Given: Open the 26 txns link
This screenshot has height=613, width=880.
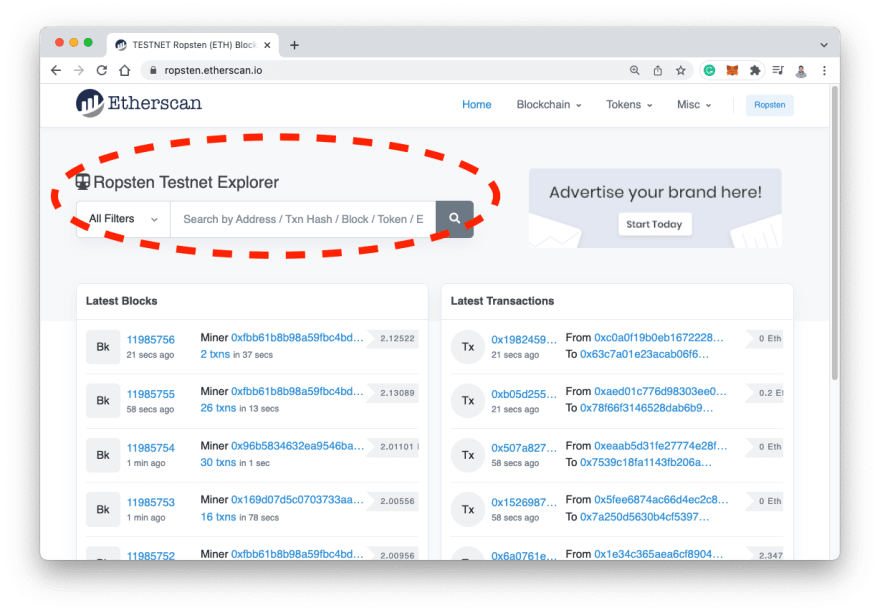Looking at the screenshot, I should tap(218, 408).
